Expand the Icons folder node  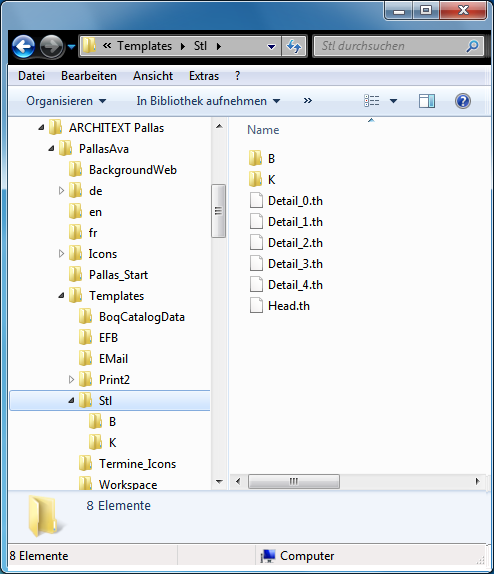61,254
